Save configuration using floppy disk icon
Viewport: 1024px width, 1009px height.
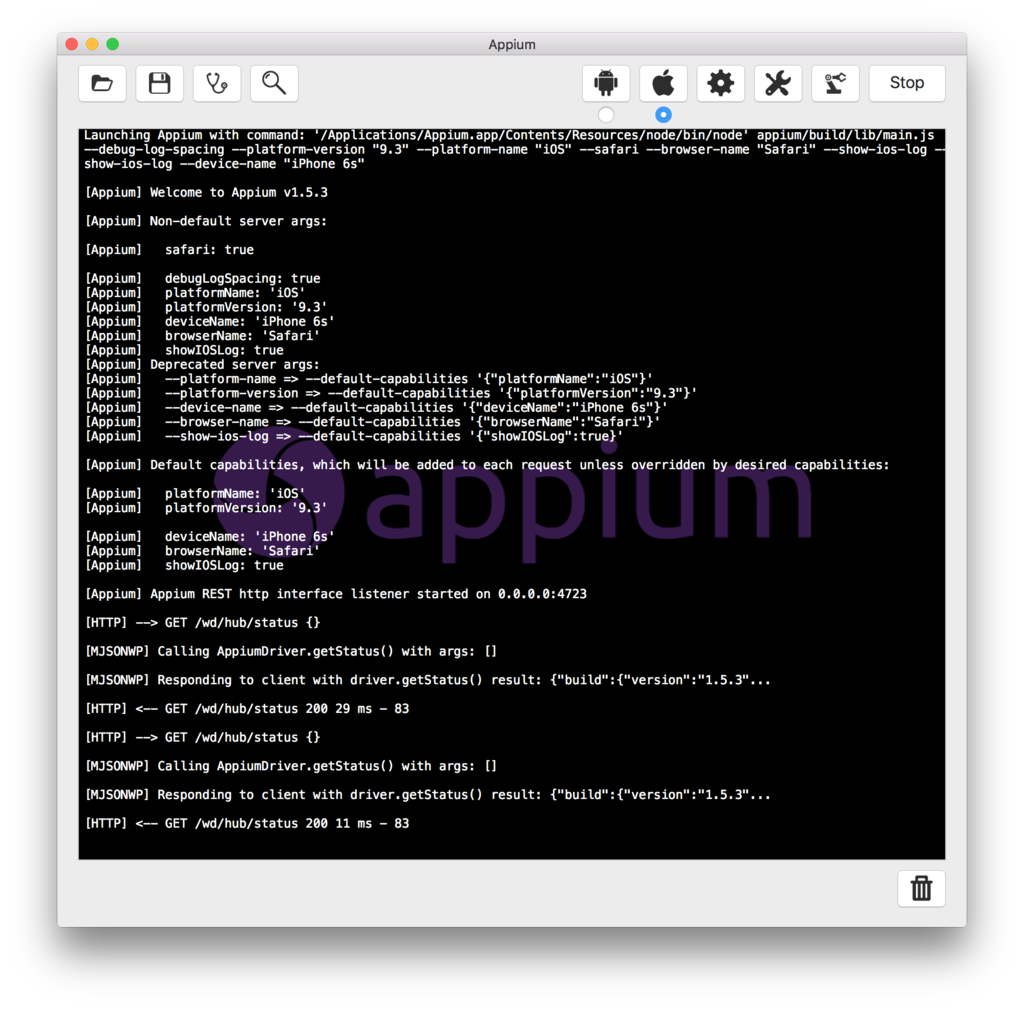[159, 83]
